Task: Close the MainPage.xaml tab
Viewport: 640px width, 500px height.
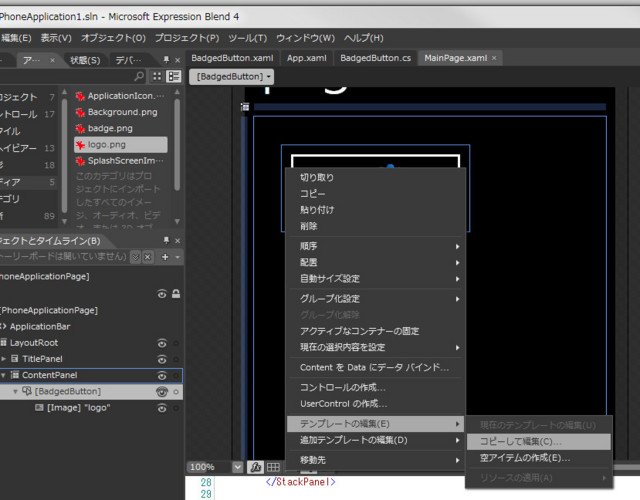Action: tap(494, 58)
